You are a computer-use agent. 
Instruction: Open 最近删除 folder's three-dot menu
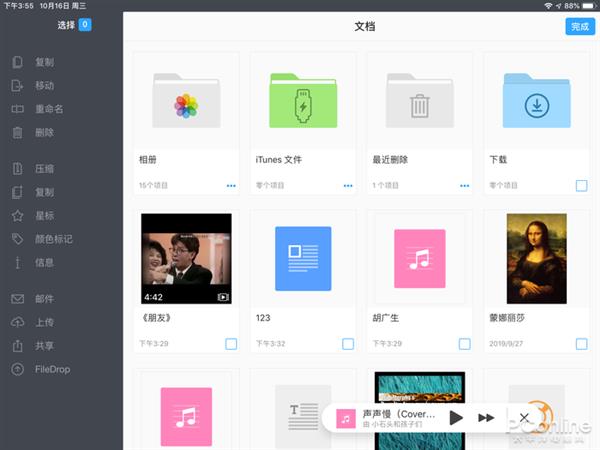tap(464, 185)
